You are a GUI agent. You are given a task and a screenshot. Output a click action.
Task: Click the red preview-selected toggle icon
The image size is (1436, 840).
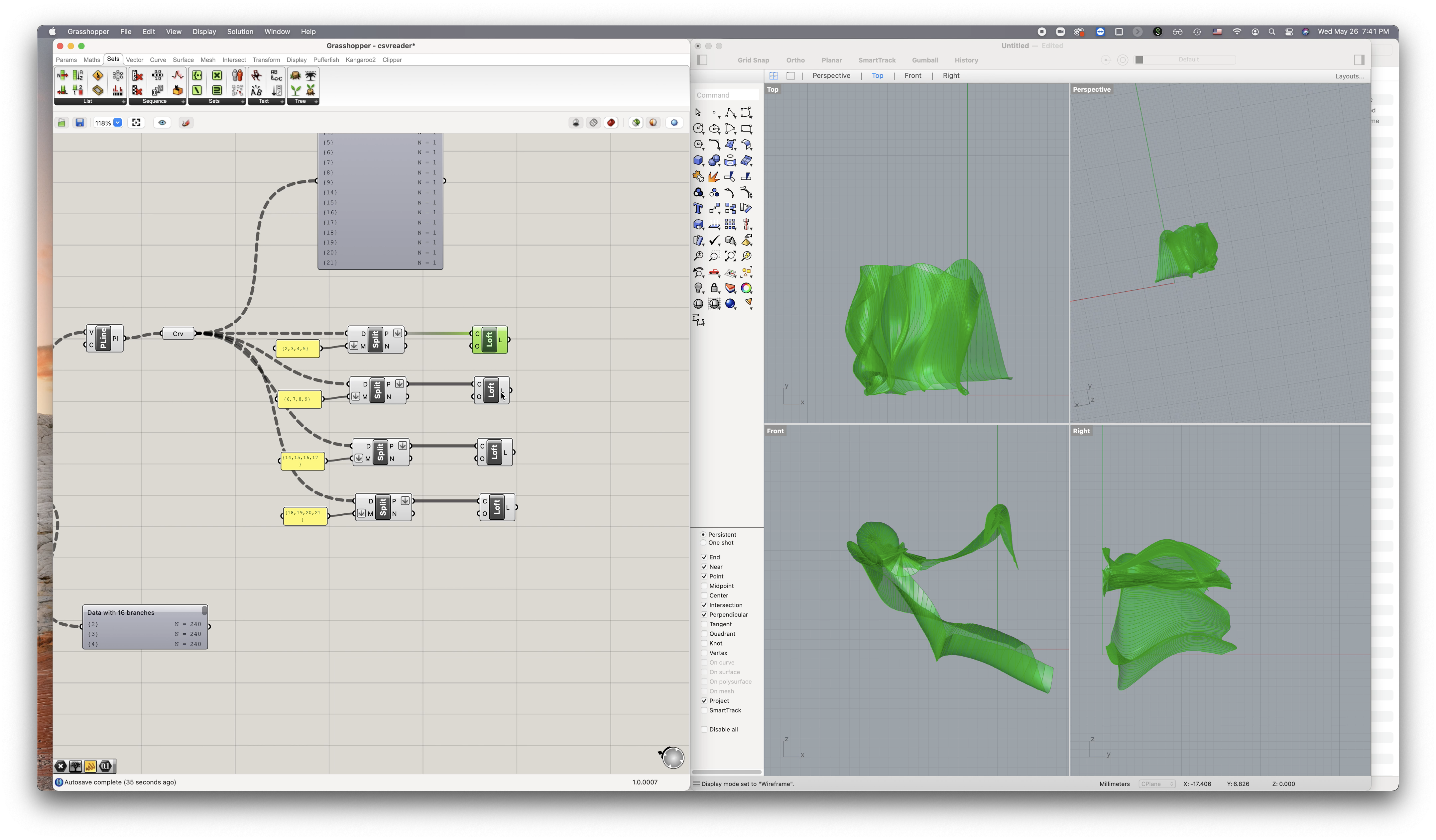[x=611, y=122]
